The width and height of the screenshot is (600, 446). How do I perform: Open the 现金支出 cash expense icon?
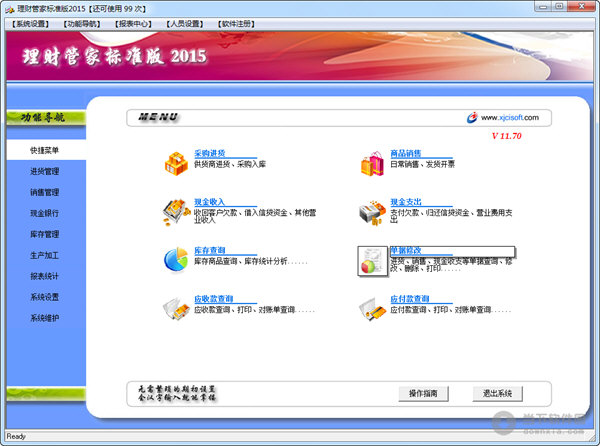point(371,211)
